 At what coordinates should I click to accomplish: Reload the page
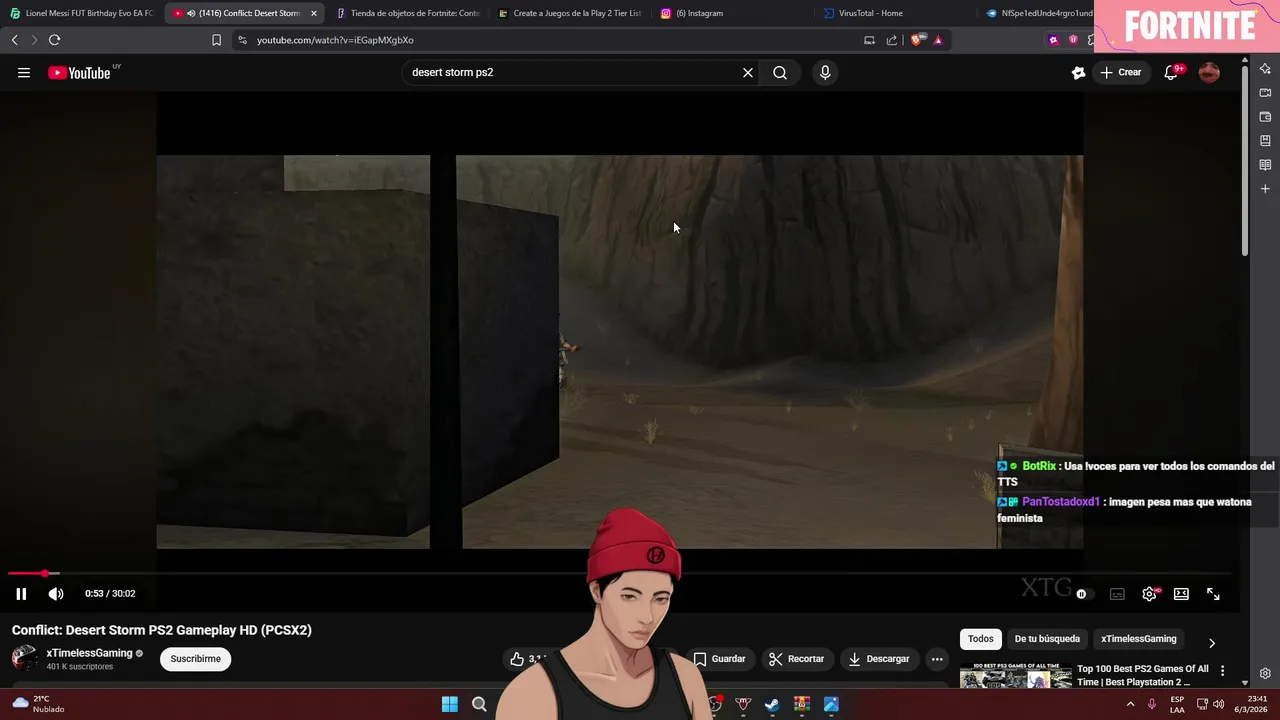(54, 40)
